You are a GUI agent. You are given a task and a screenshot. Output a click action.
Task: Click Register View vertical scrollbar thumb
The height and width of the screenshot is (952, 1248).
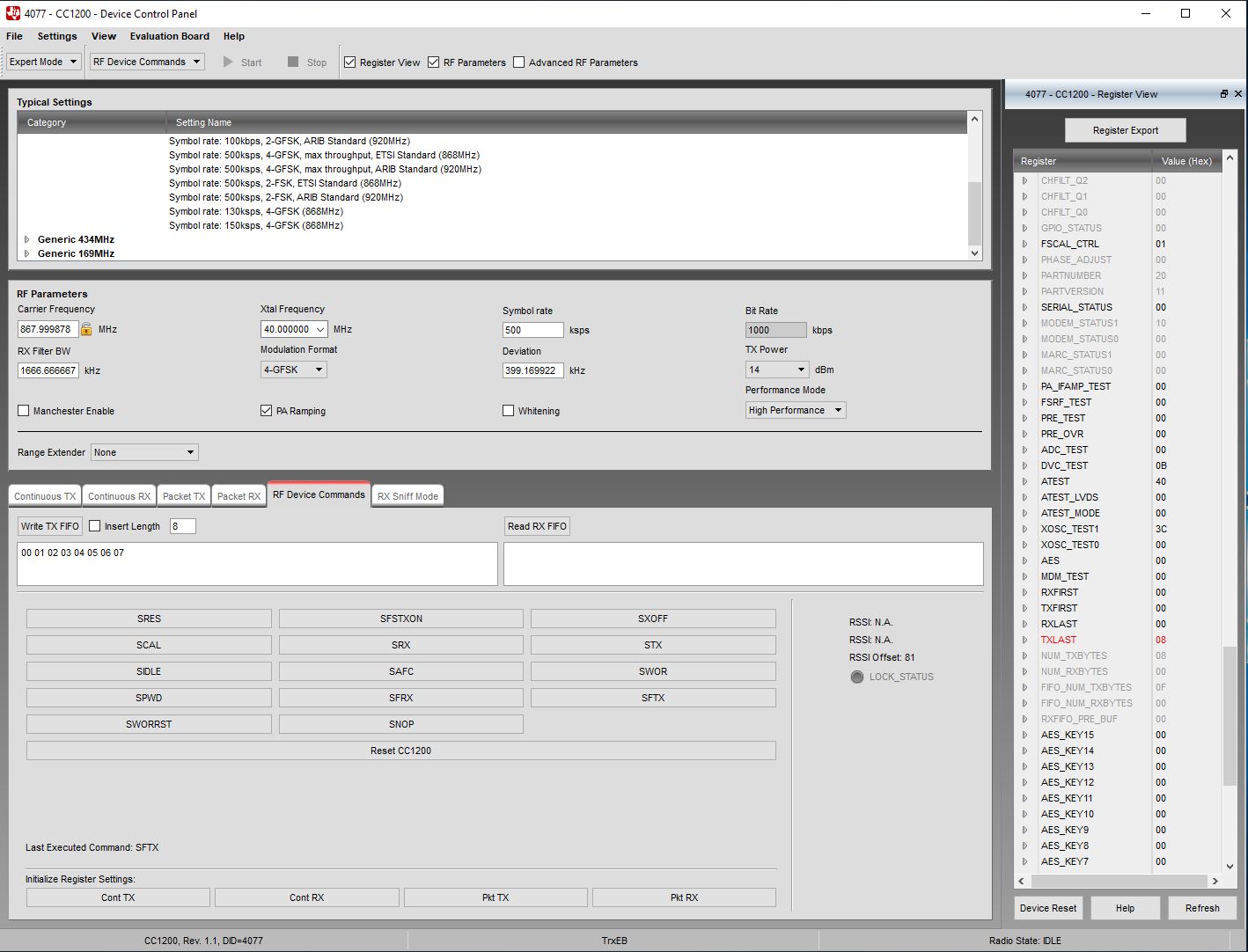click(1230, 716)
